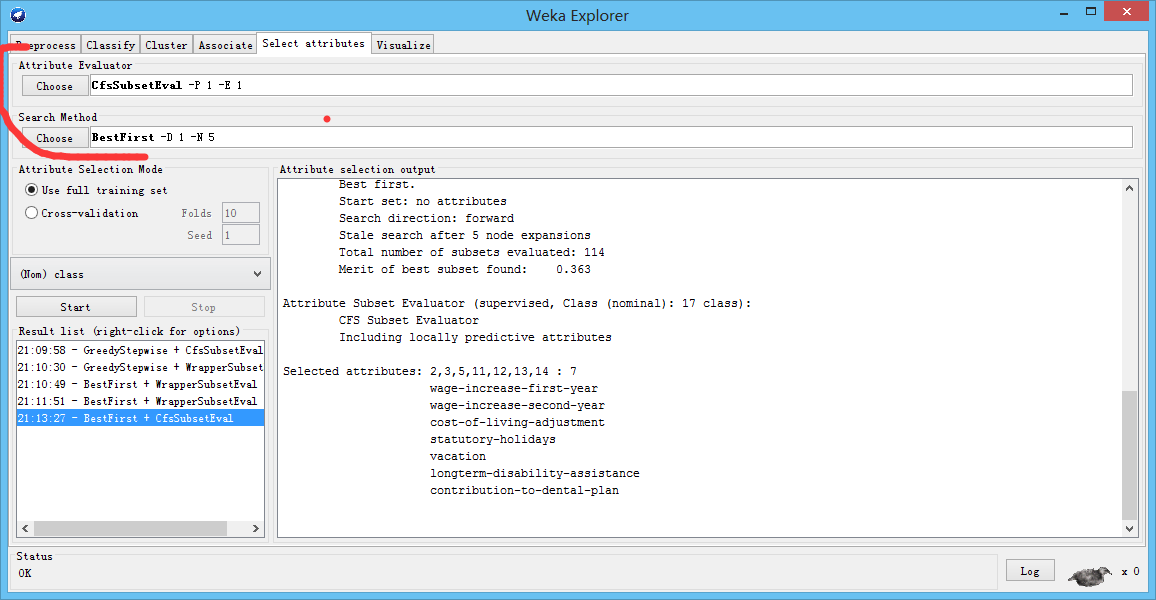Click the x 0 counter text

[1130, 571]
